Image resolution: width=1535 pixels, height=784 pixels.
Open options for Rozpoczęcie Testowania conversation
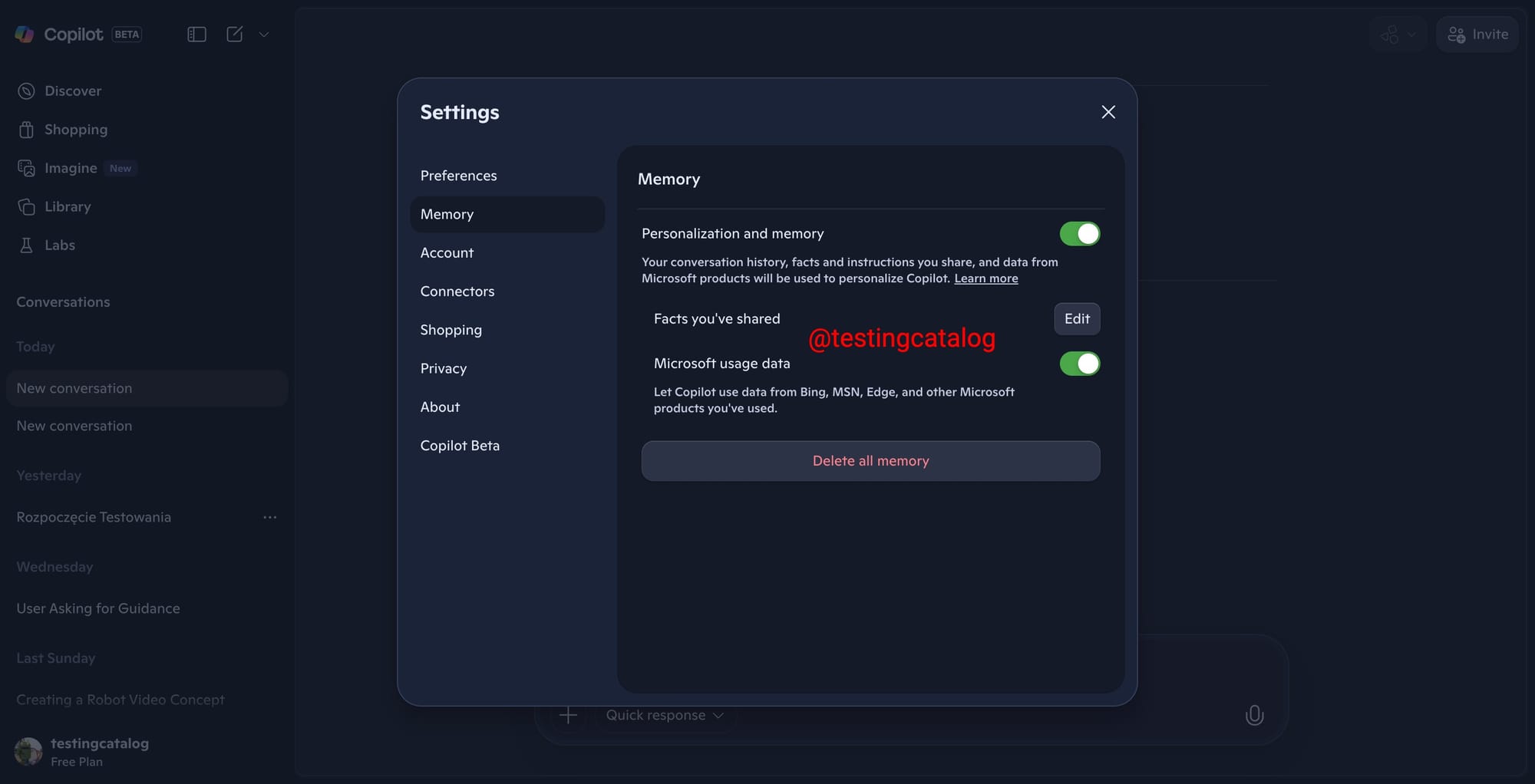(270, 517)
